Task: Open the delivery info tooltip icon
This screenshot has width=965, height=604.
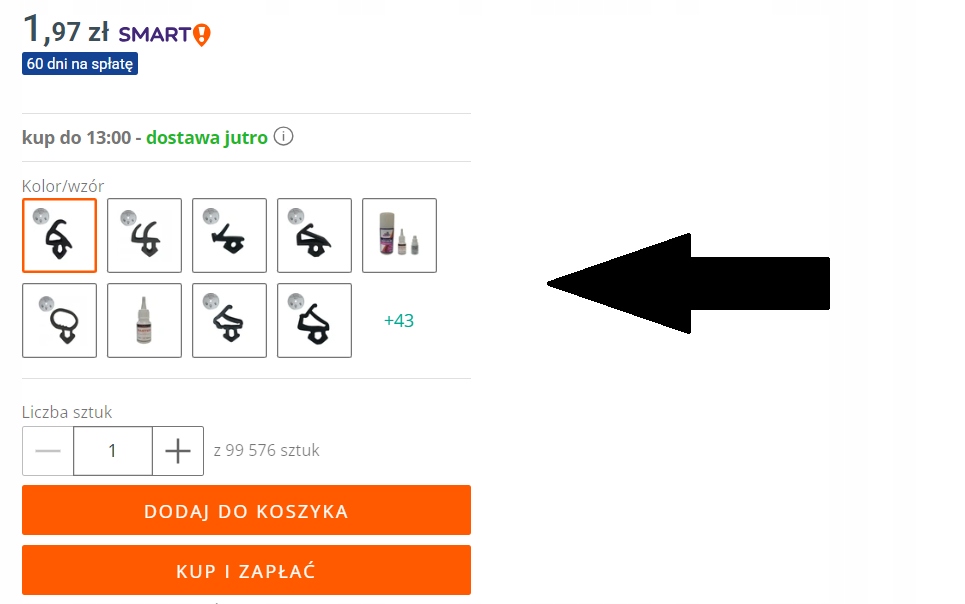Action: point(283,137)
